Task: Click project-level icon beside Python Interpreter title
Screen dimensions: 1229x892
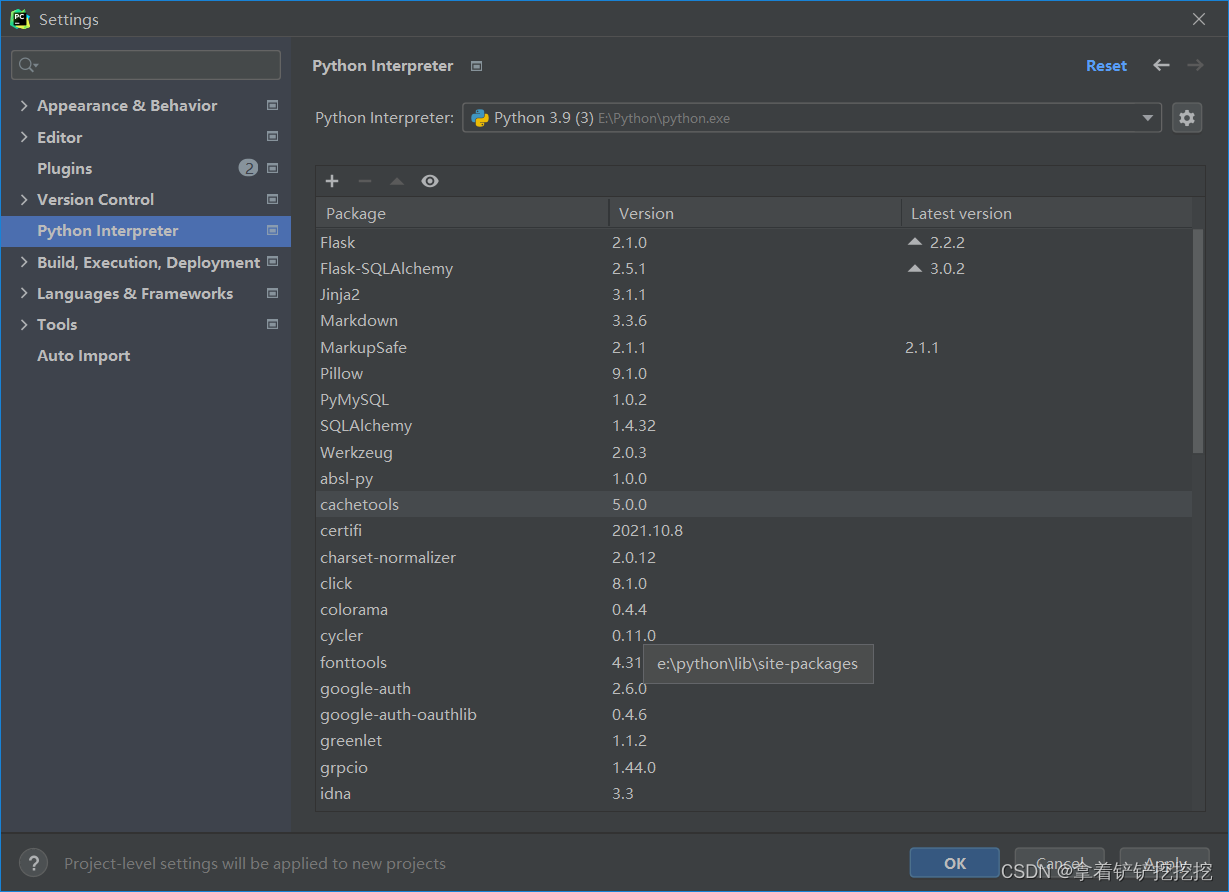Action: click(477, 66)
